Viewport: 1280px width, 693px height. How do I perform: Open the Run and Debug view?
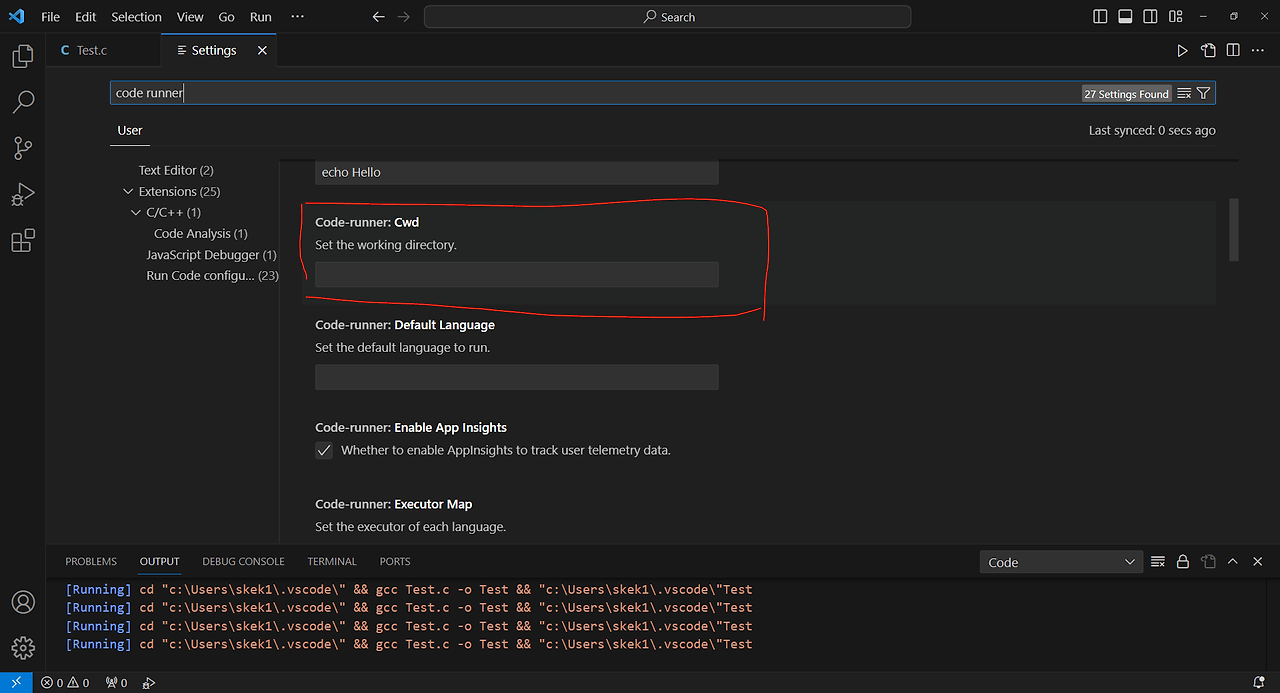coord(23,194)
